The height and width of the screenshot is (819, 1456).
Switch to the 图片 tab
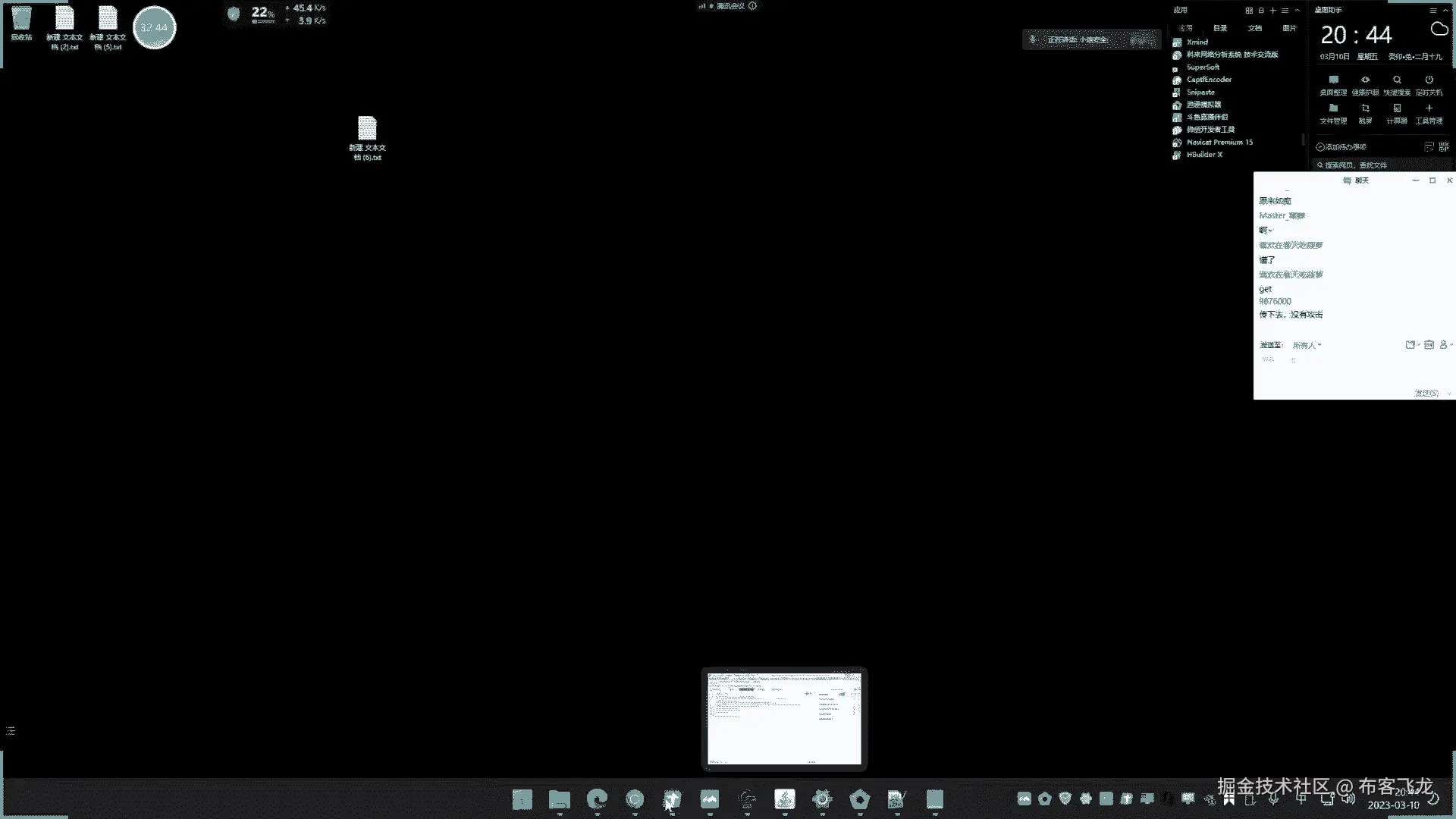click(x=1289, y=28)
